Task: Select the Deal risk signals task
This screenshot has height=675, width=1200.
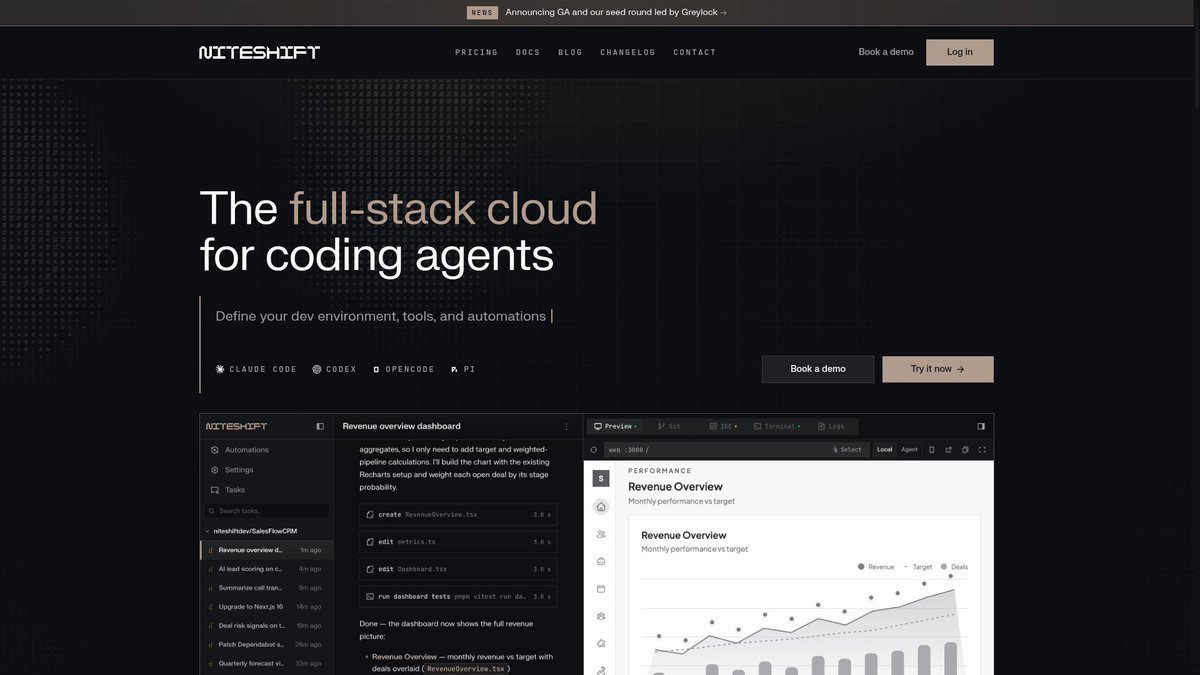Action: tap(267, 626)
